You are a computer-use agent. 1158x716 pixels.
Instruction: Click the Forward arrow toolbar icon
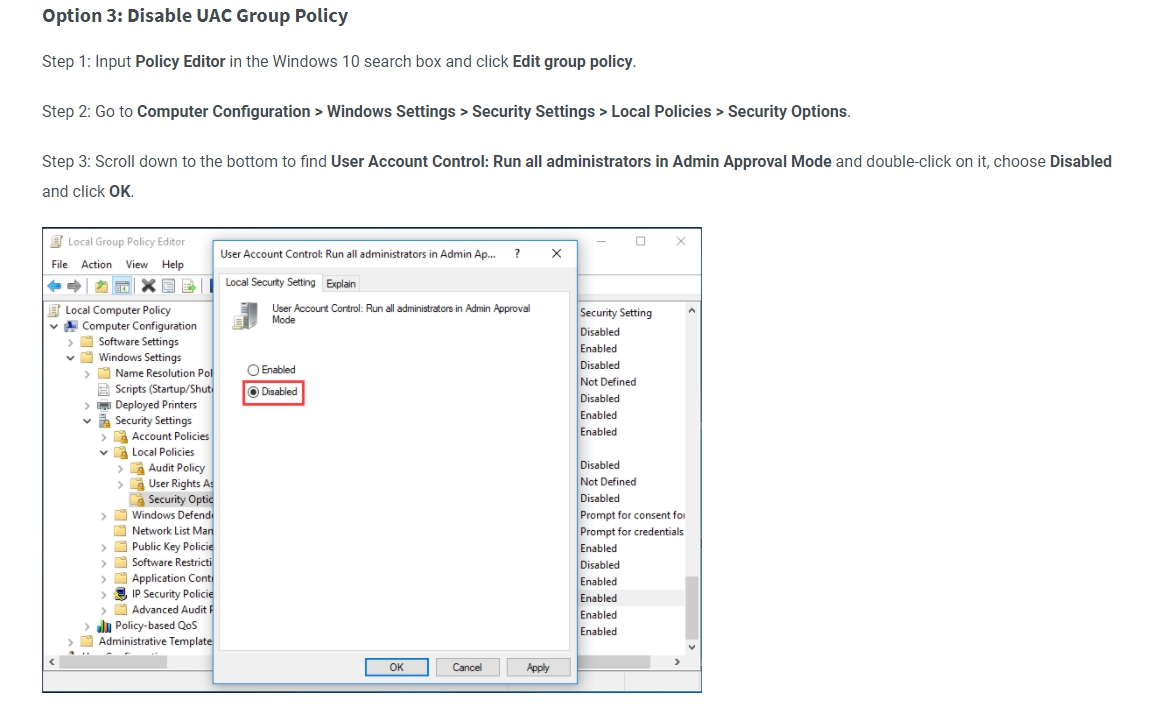click(74, 286)
